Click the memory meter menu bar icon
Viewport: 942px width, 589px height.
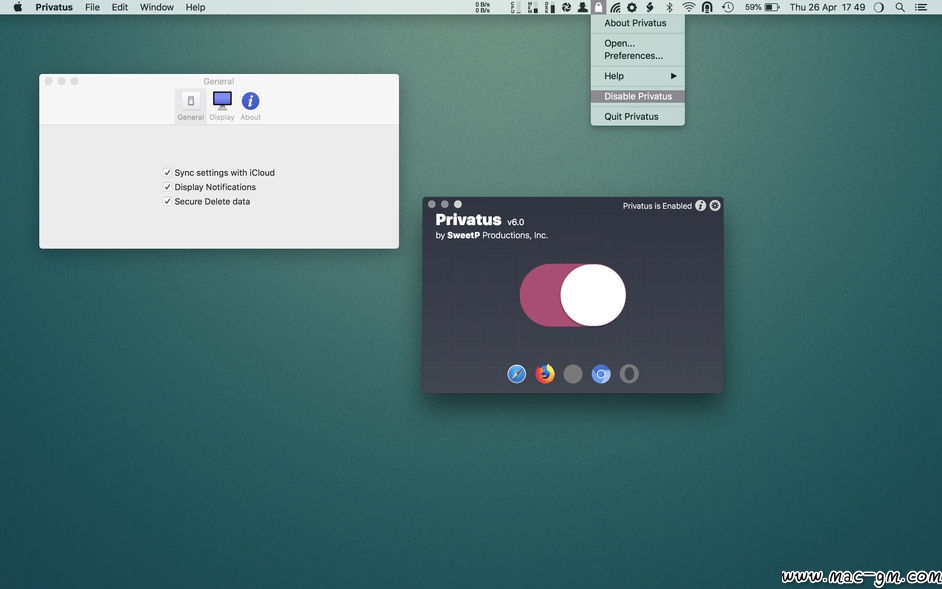tap(532, 7)
